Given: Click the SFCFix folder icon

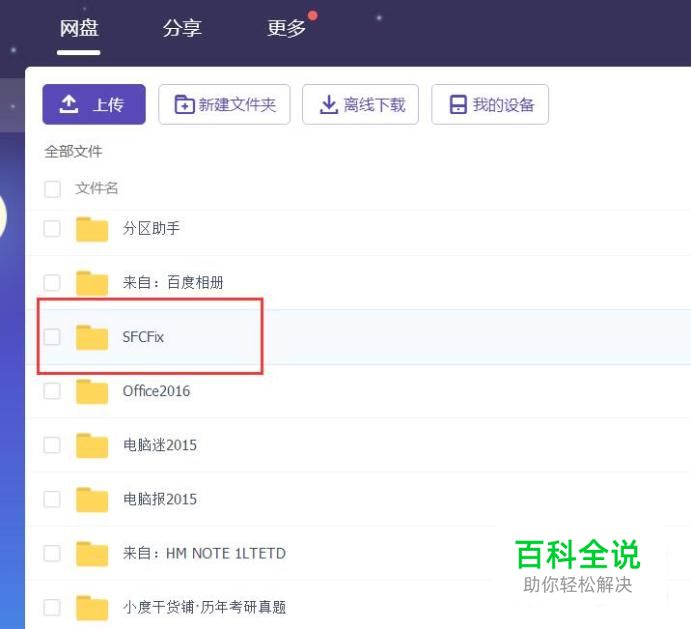Looking at the screenshot, I should click(x=92, y=338).
